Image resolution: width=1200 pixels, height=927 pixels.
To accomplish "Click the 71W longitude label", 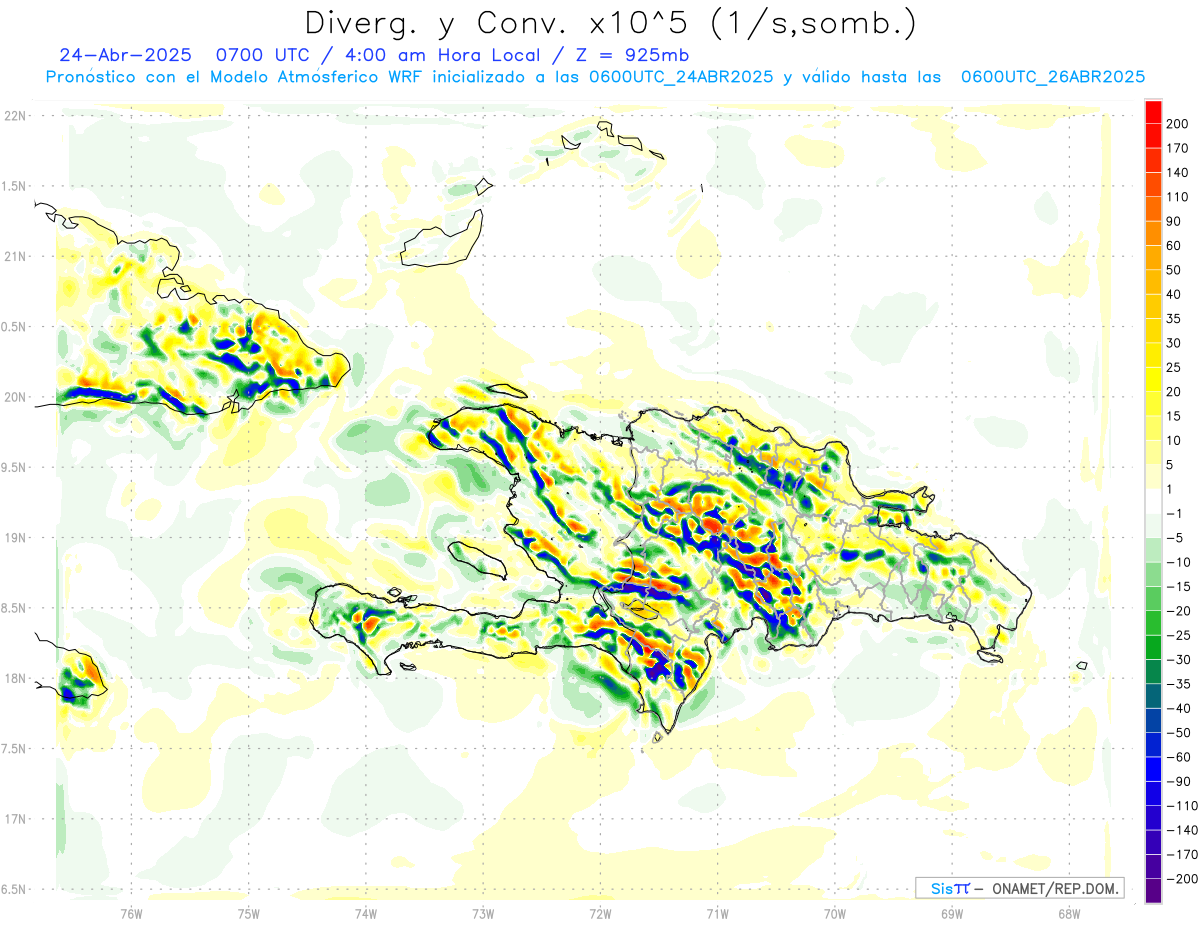I will 717,913.
